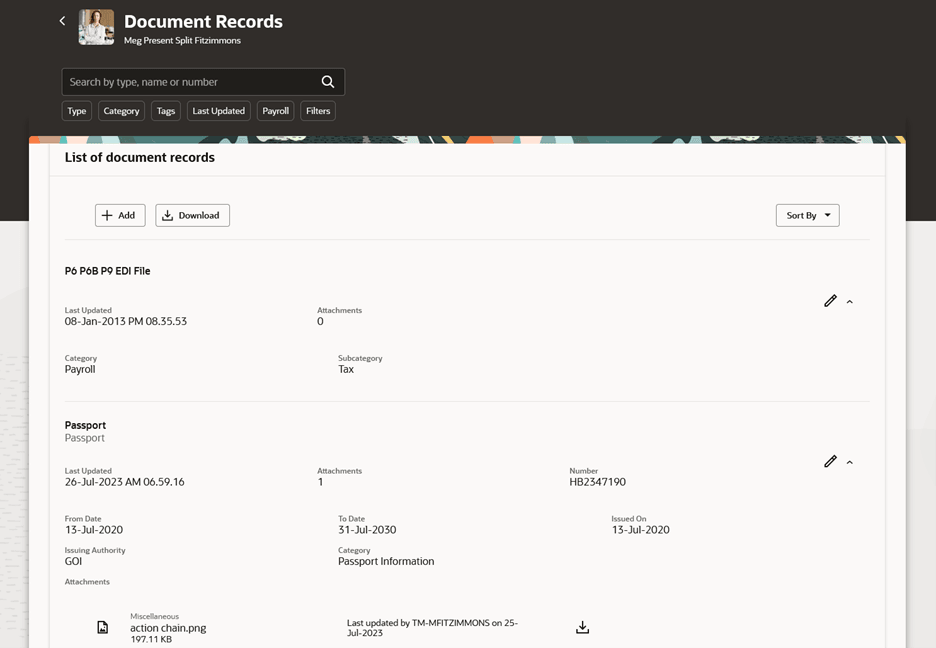Select the Last updated by TM-MFITZIMMONS text

click(x=432, y=628)
